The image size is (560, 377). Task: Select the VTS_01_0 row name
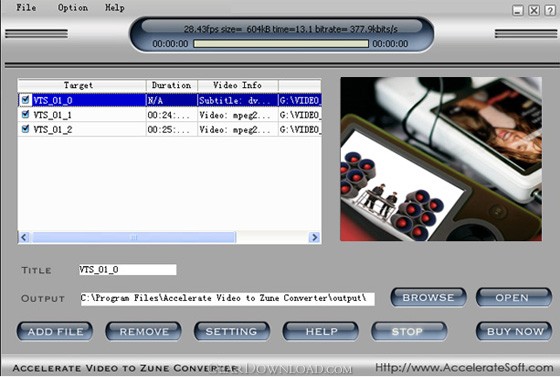53,100
